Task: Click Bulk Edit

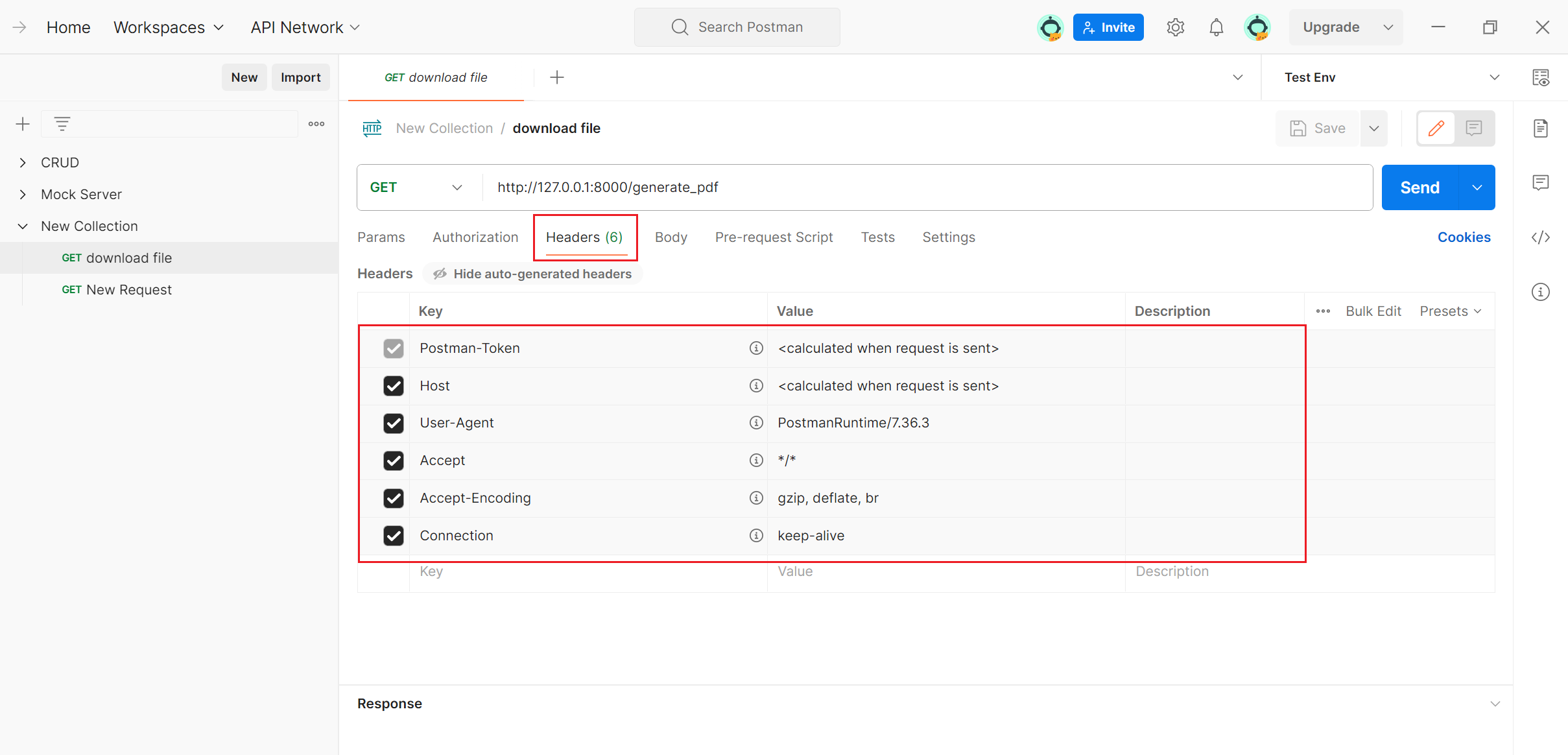Action: tap(1373, 311)
